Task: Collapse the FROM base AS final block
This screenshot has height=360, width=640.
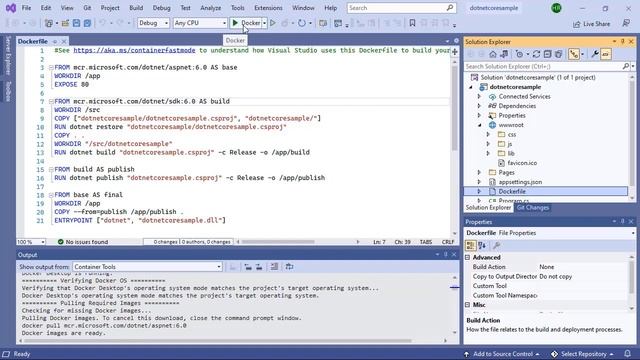Action: (x=51, y=195)
